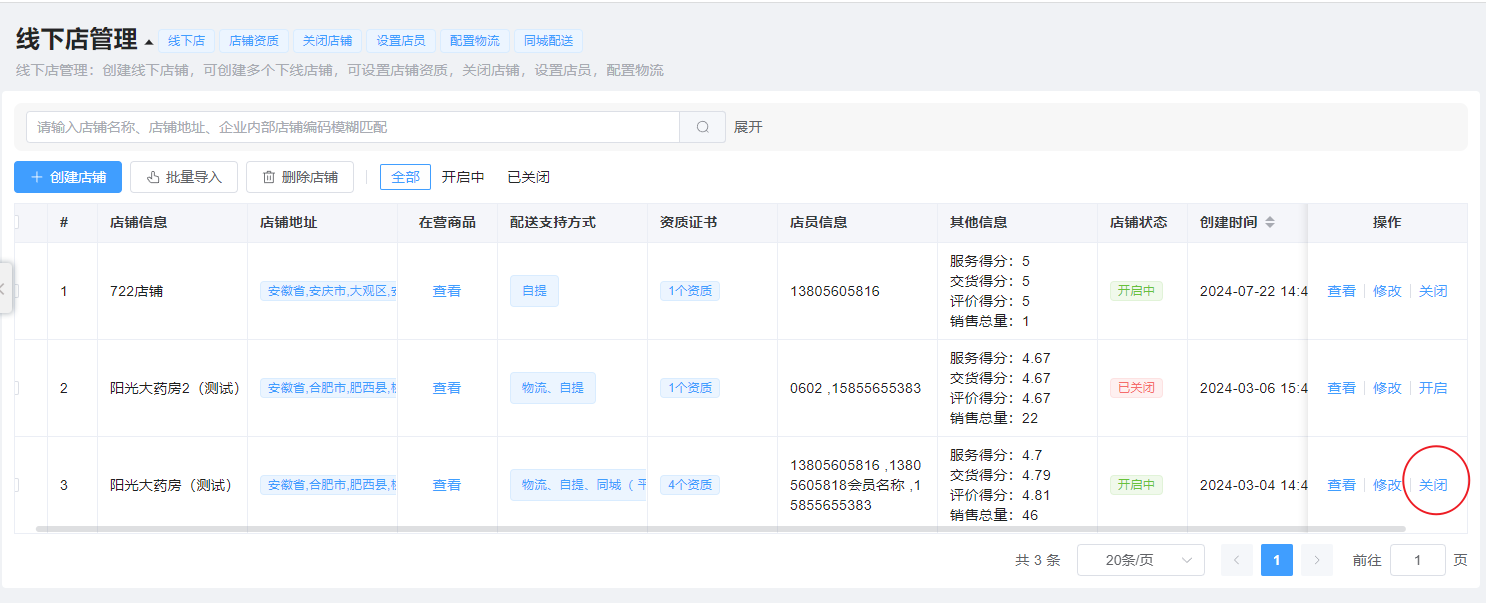This screenshot has height=603, width=1486.
Task: Click the 自提 delivery tag
Action: pyautogui.click(x=534, y=291)
